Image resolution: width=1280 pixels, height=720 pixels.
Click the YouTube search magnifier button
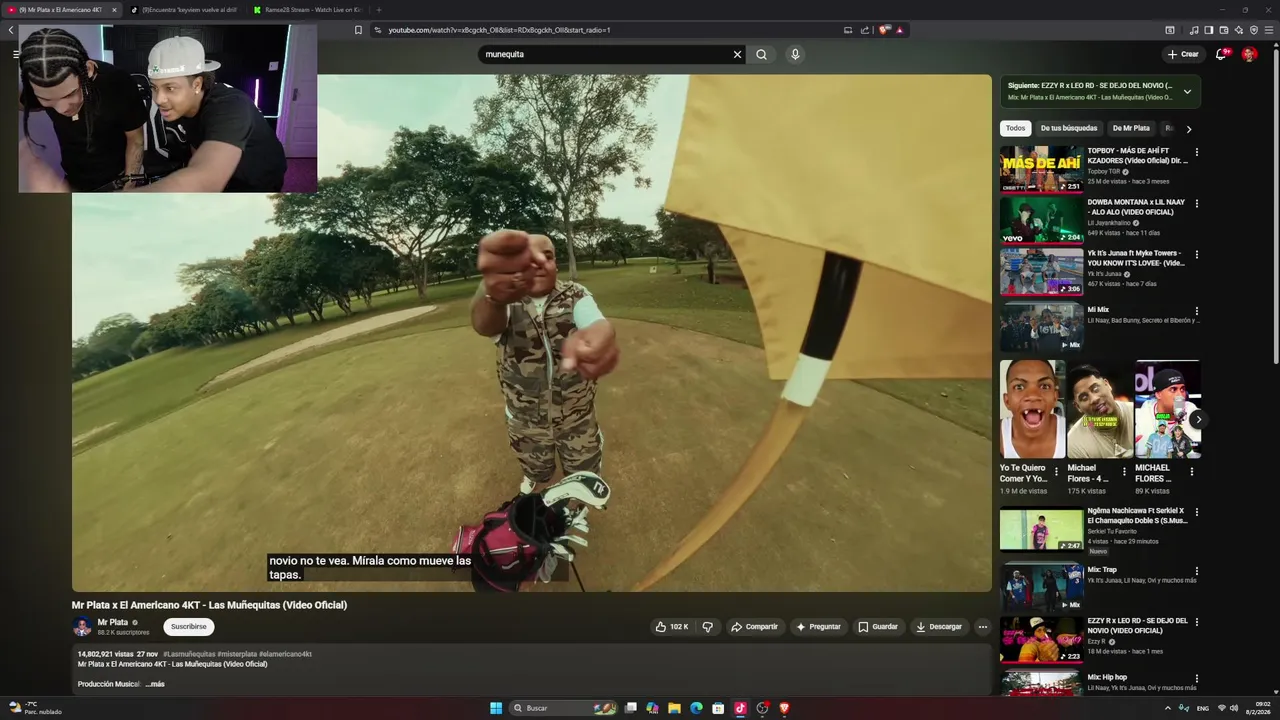pyautogui.click(x=761, y=55)
